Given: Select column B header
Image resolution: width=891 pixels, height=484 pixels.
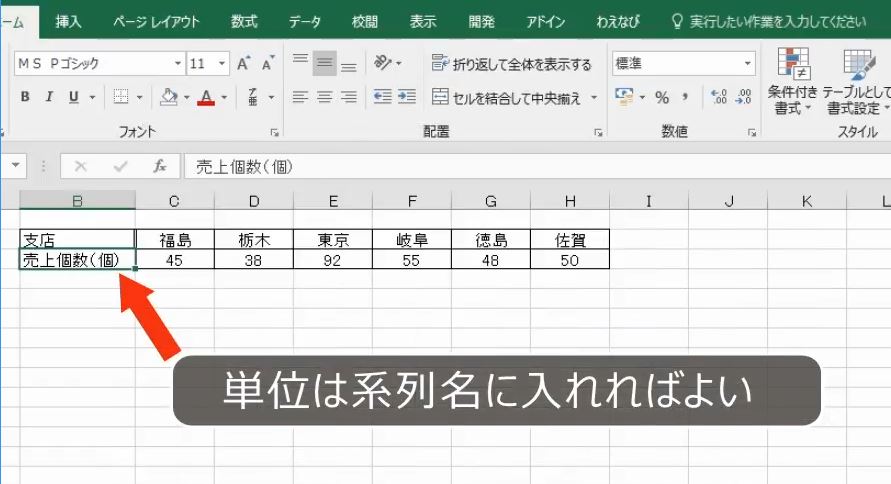Looking at the screenshot, I should pyautogui.click(x=78, y=201).
